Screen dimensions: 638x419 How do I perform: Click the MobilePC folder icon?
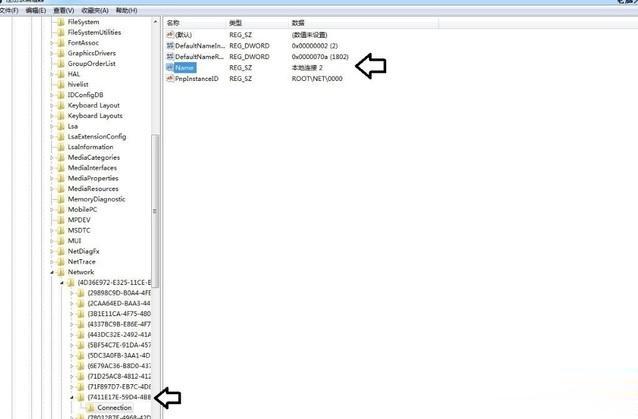61,210
